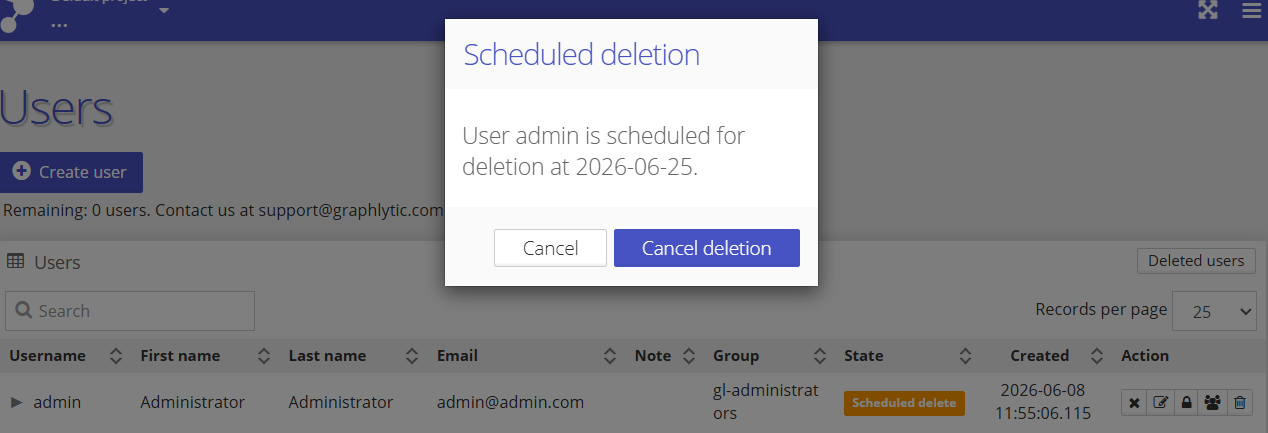Click the Cancel button in dialog
Image resolution: width=1268 pixels, height=433 pixels.
click(x=550, y=248)
